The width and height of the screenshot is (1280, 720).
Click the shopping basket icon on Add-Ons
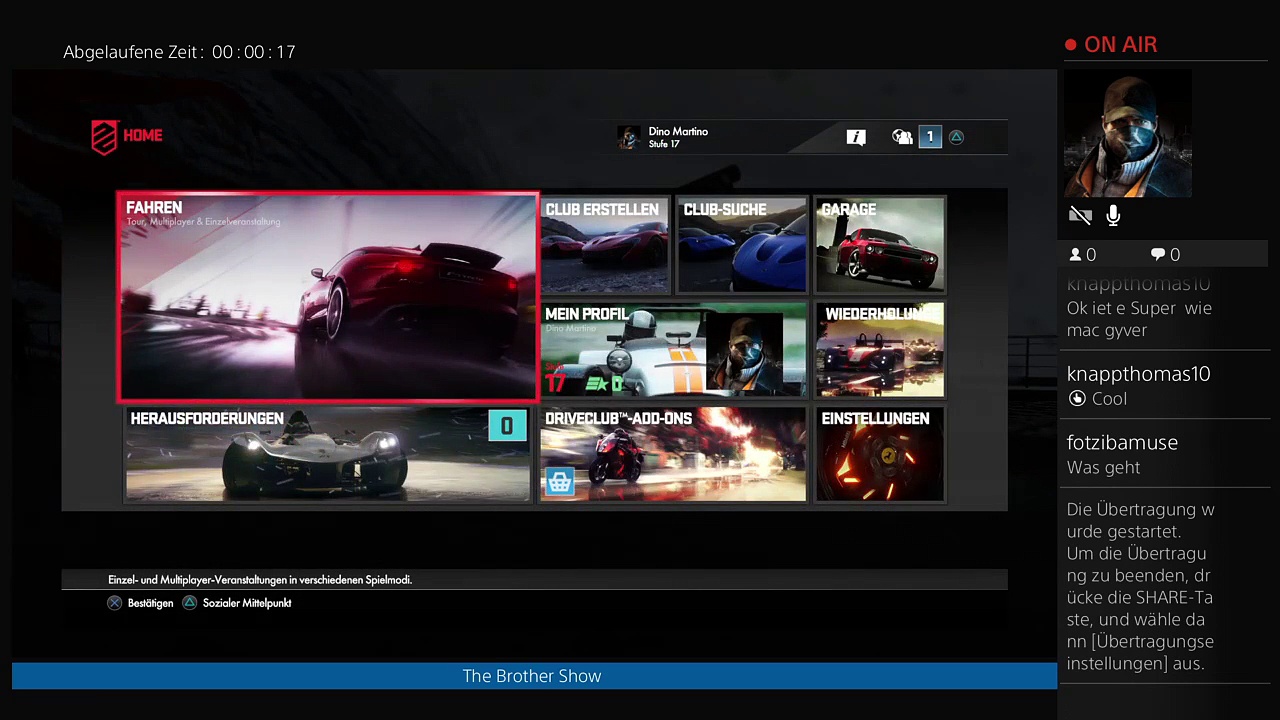560,483
